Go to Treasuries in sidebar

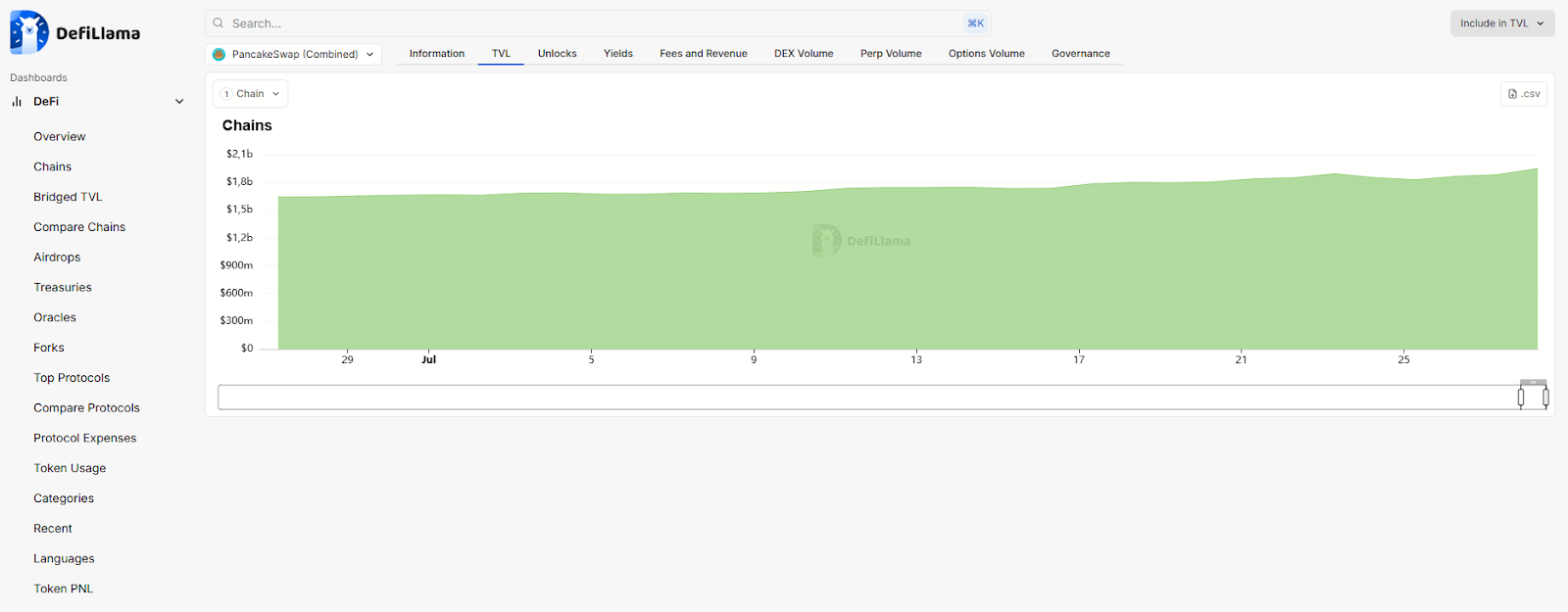click(63, 288)
